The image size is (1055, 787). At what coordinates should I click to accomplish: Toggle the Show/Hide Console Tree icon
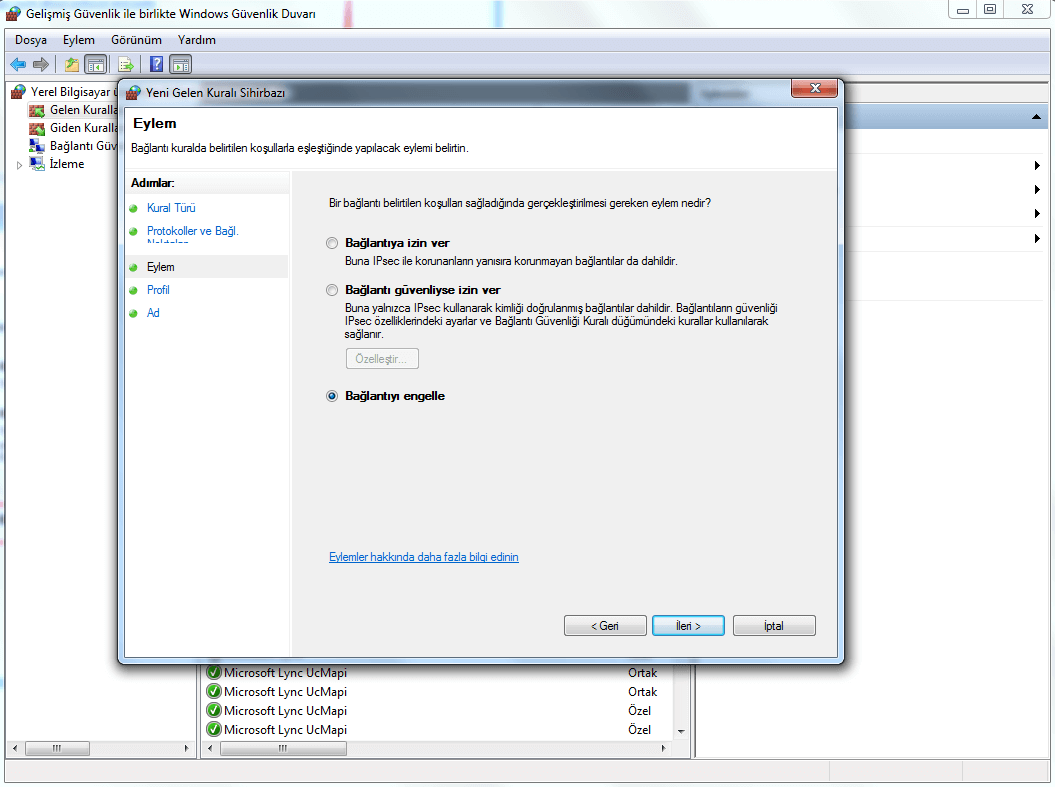pyautogui.click(x=95, y=64)
